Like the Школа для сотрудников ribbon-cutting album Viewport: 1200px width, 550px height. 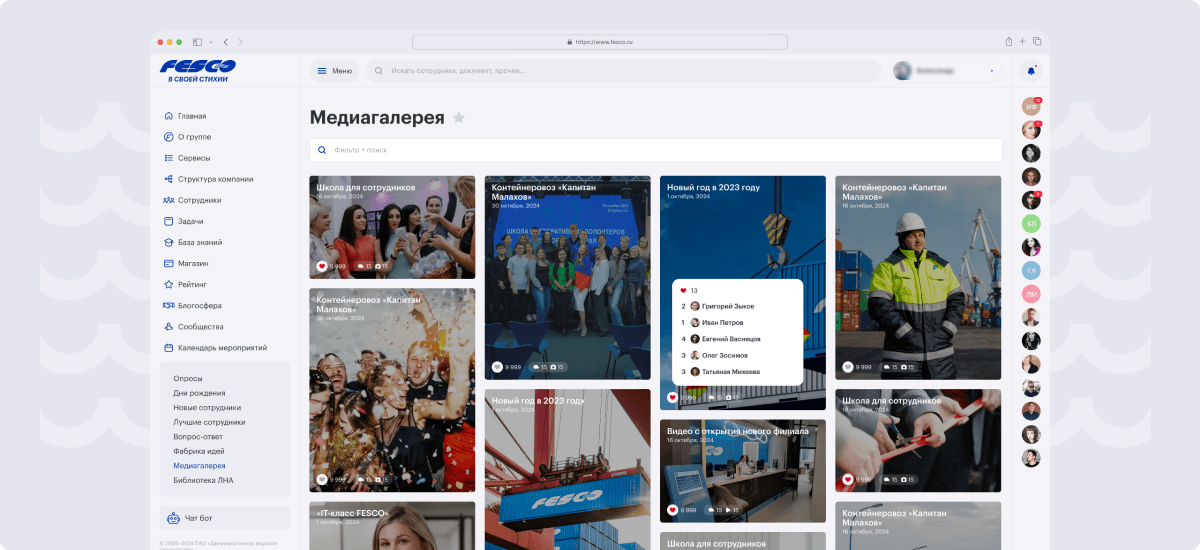tap(848, 480)
